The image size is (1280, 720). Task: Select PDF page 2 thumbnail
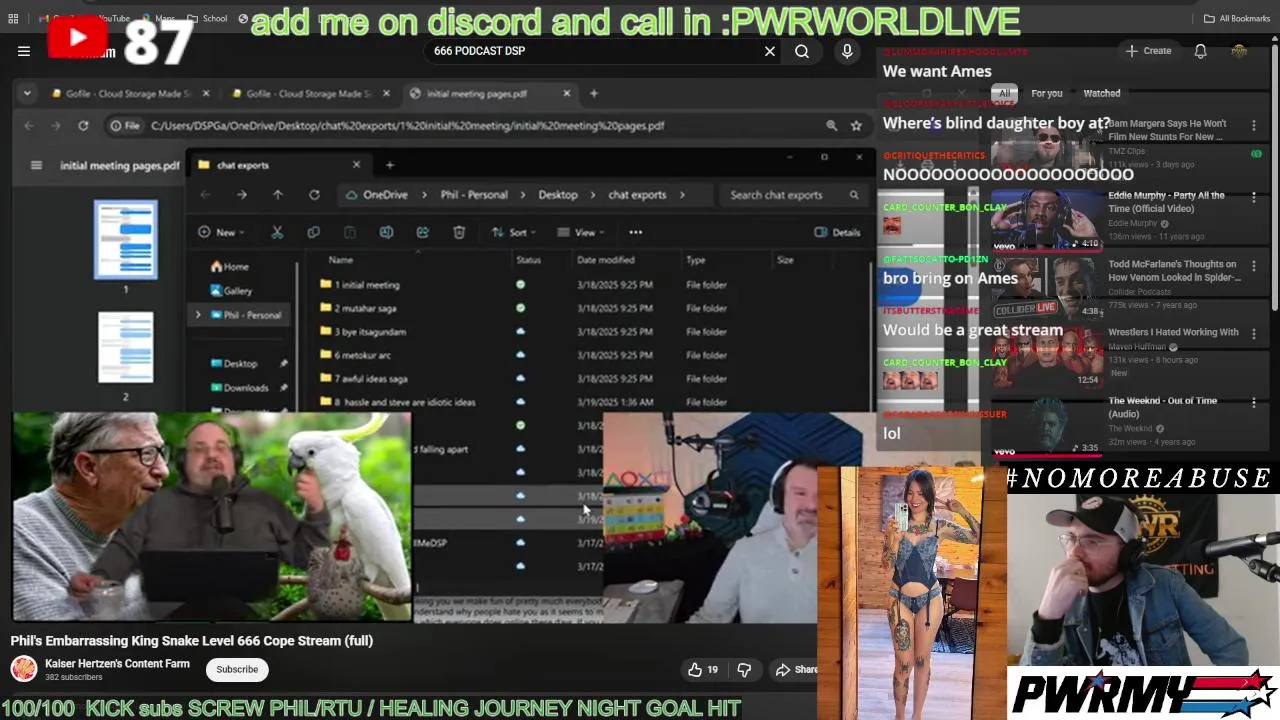tap(126, 347)
